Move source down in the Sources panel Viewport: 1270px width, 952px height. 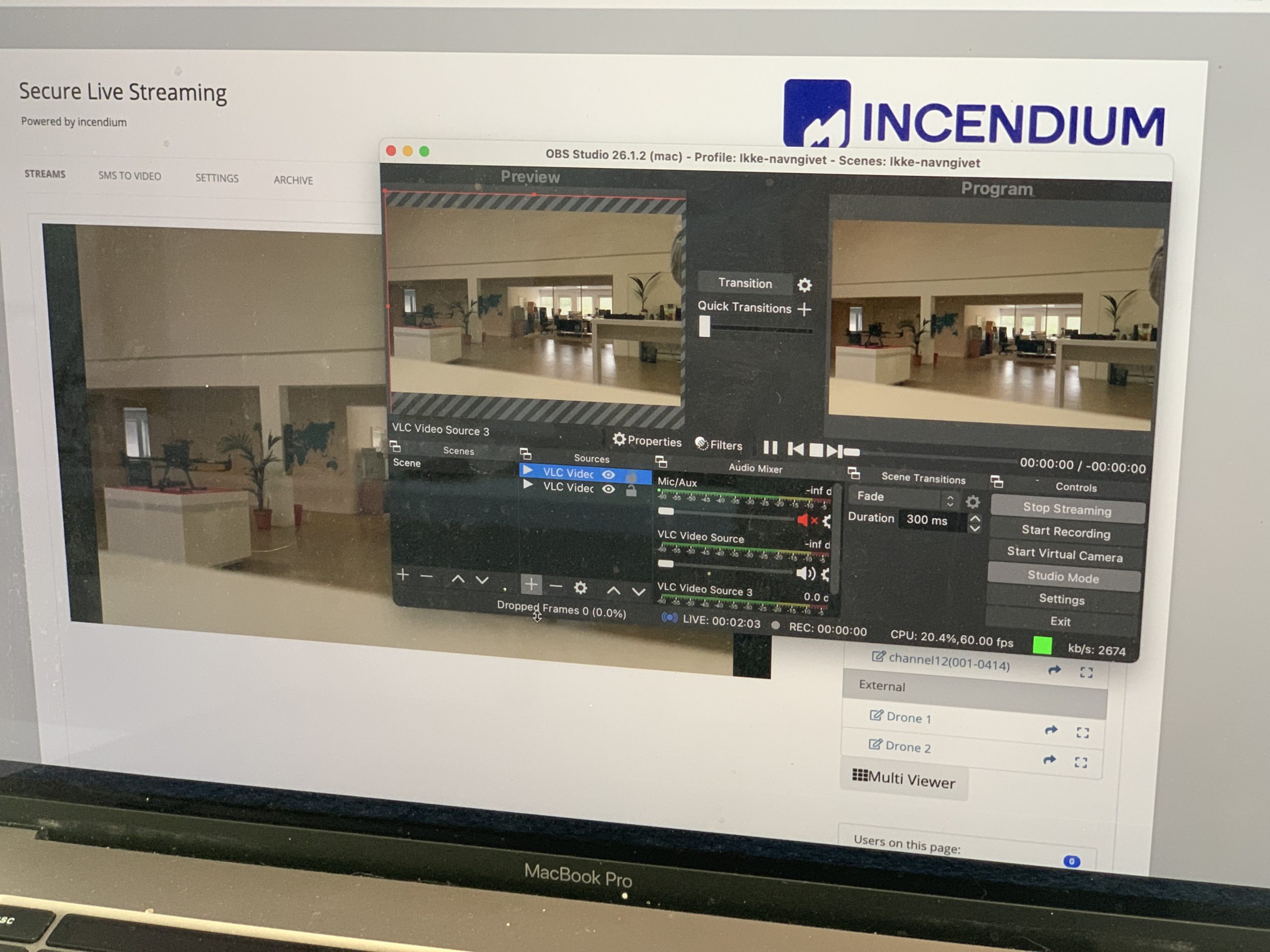tap(638, 592)
